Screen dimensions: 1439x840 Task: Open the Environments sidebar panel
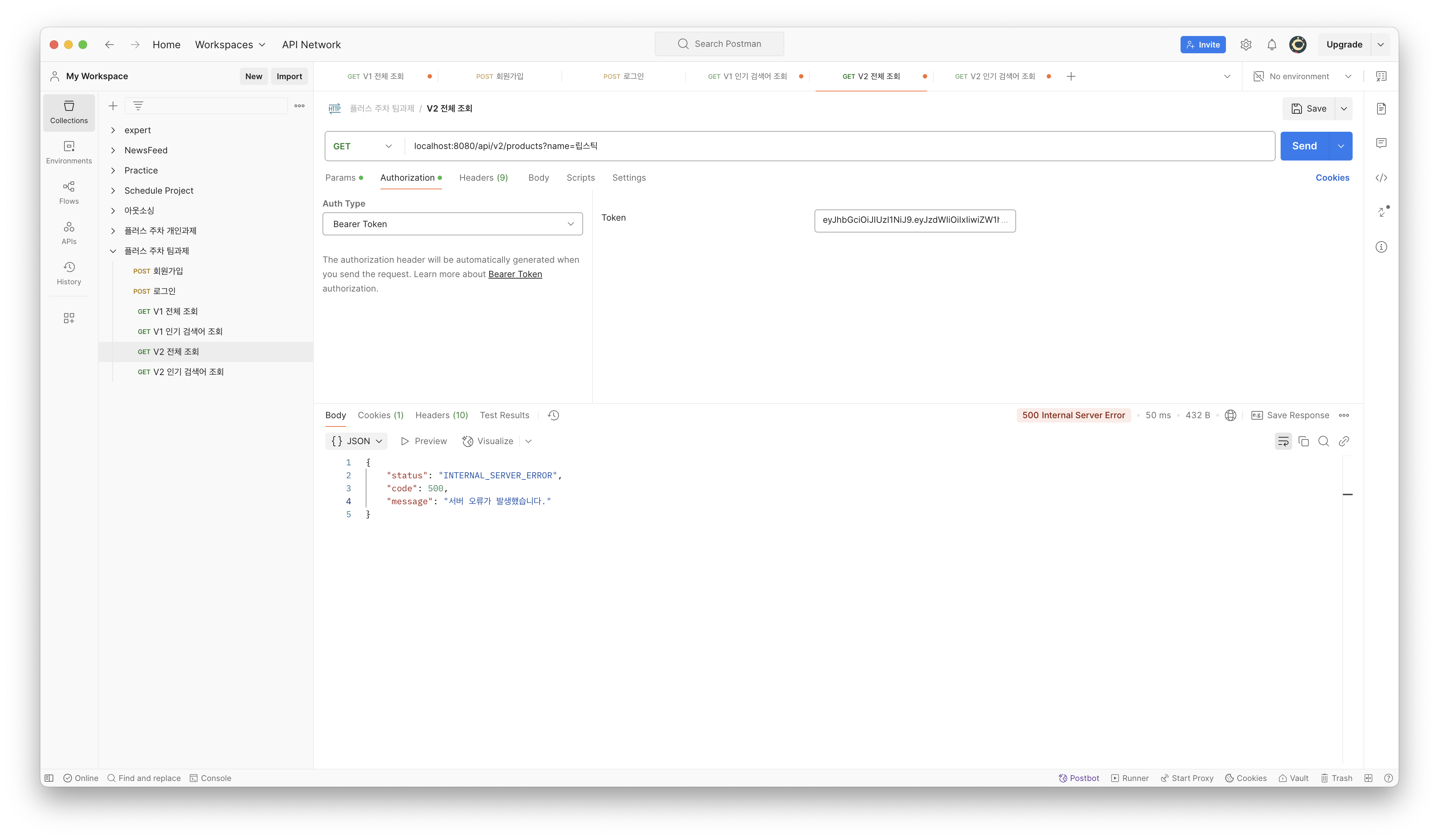pyautogui.click(x=68, y=153)
